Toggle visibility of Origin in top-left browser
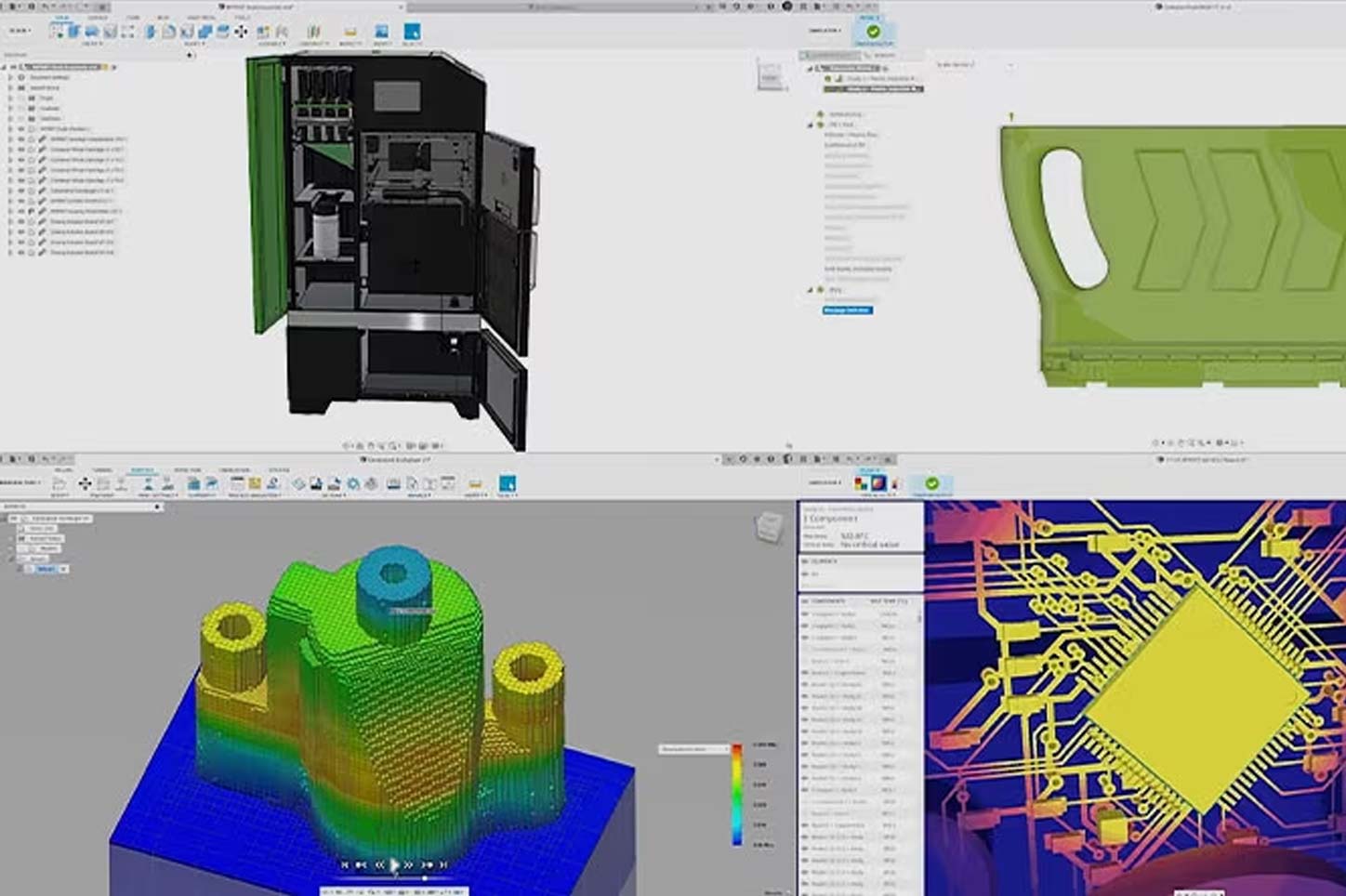This screenshot has width=1346, height=896. pos(21,98)
